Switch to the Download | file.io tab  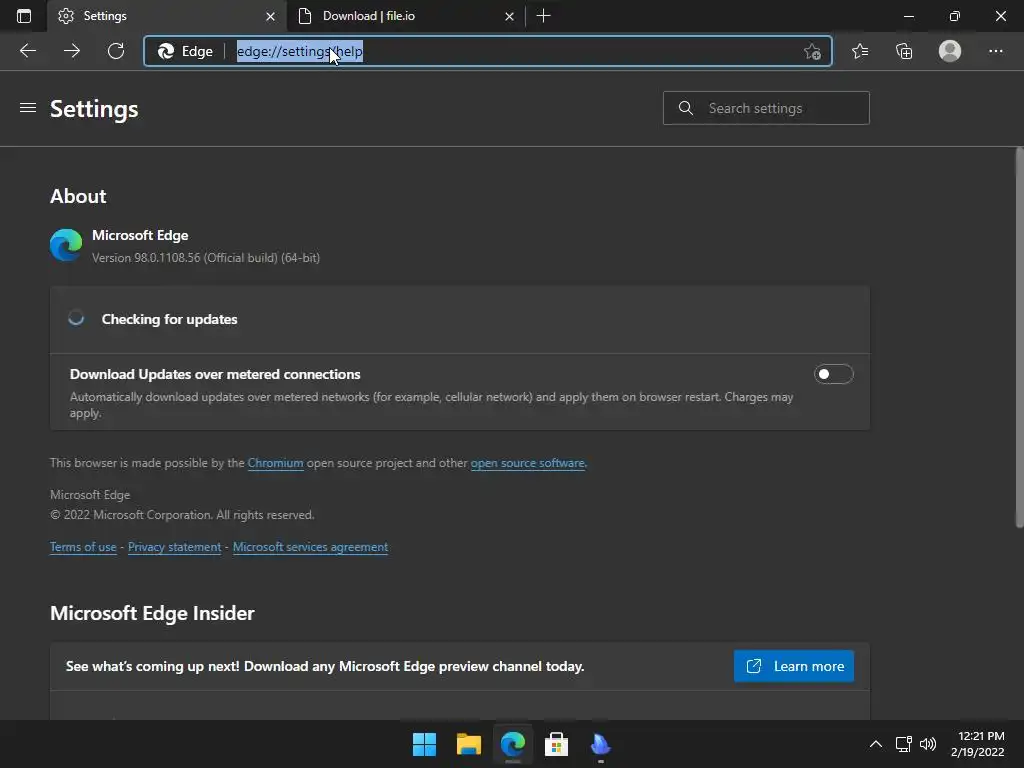point(405,16)
